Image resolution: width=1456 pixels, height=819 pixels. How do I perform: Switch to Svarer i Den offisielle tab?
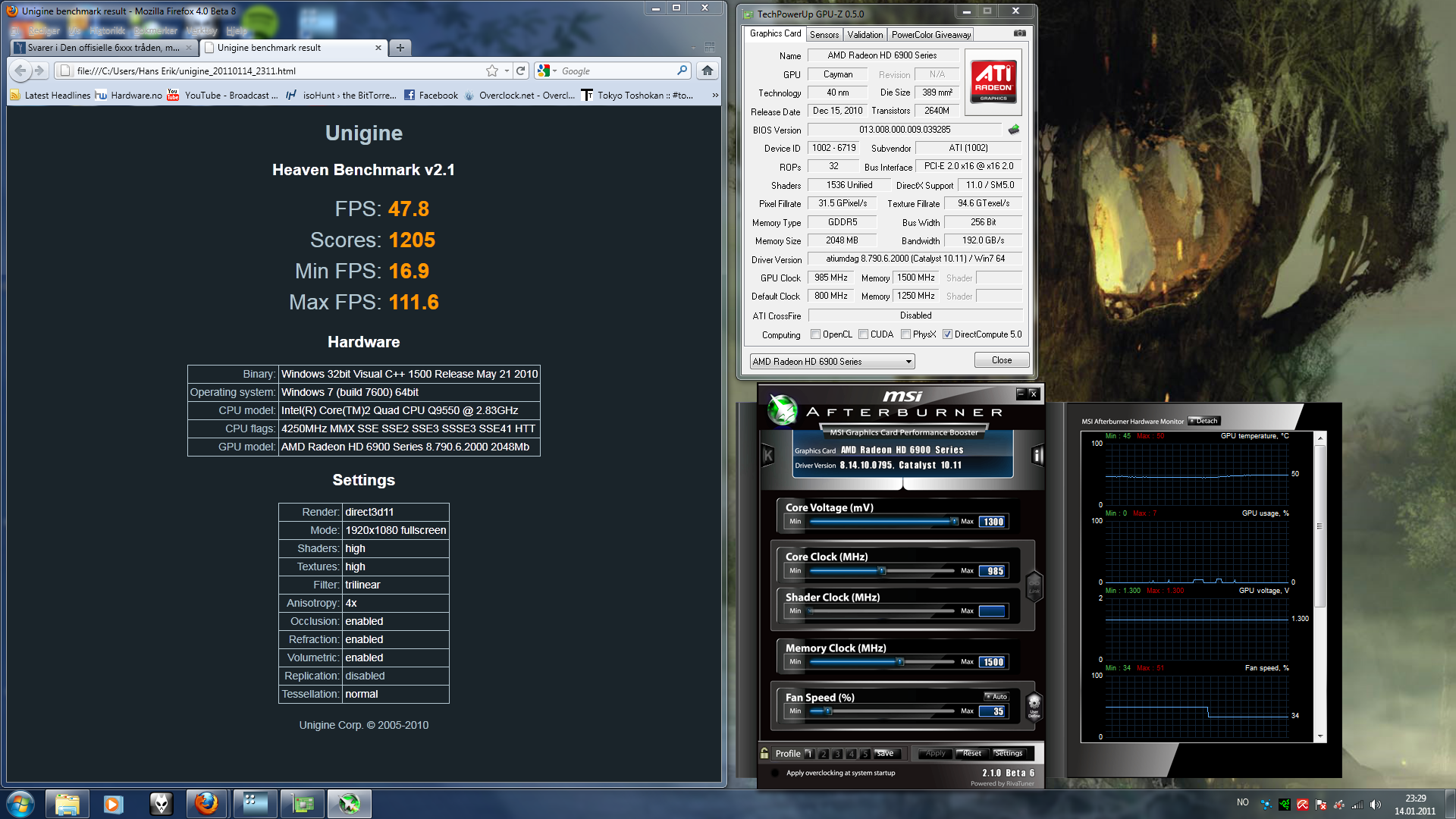(104, 48)
